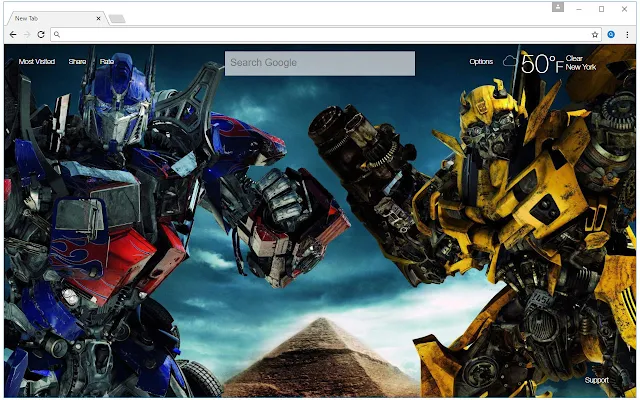Screen dimensions: 640x400
Task: Open the Most Visited link
Action: 37,62
